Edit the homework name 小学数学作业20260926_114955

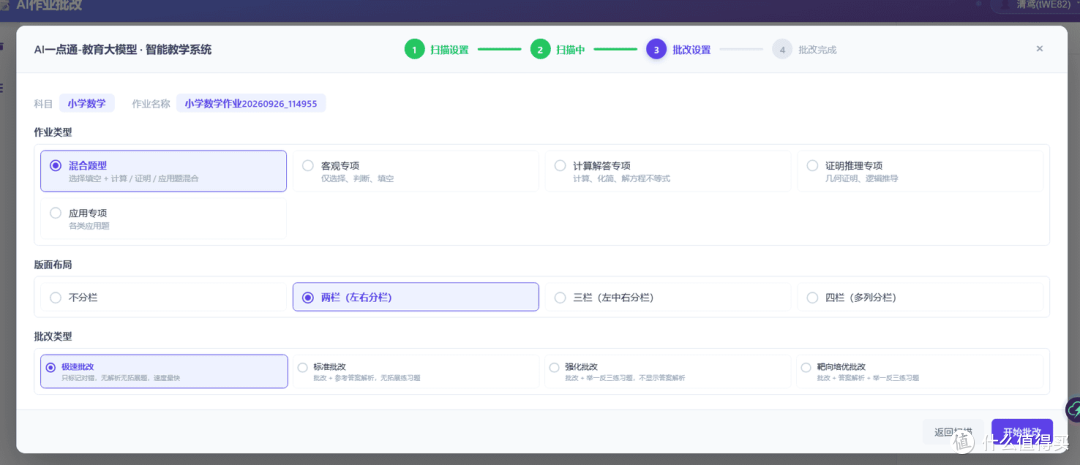click(x=251, y=103)
